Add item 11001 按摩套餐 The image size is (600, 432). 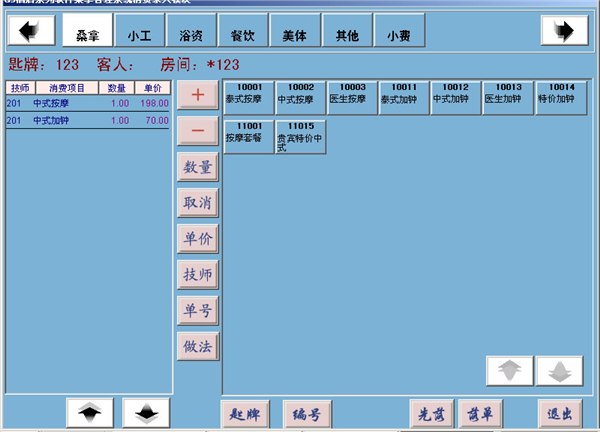pos(249,137)
